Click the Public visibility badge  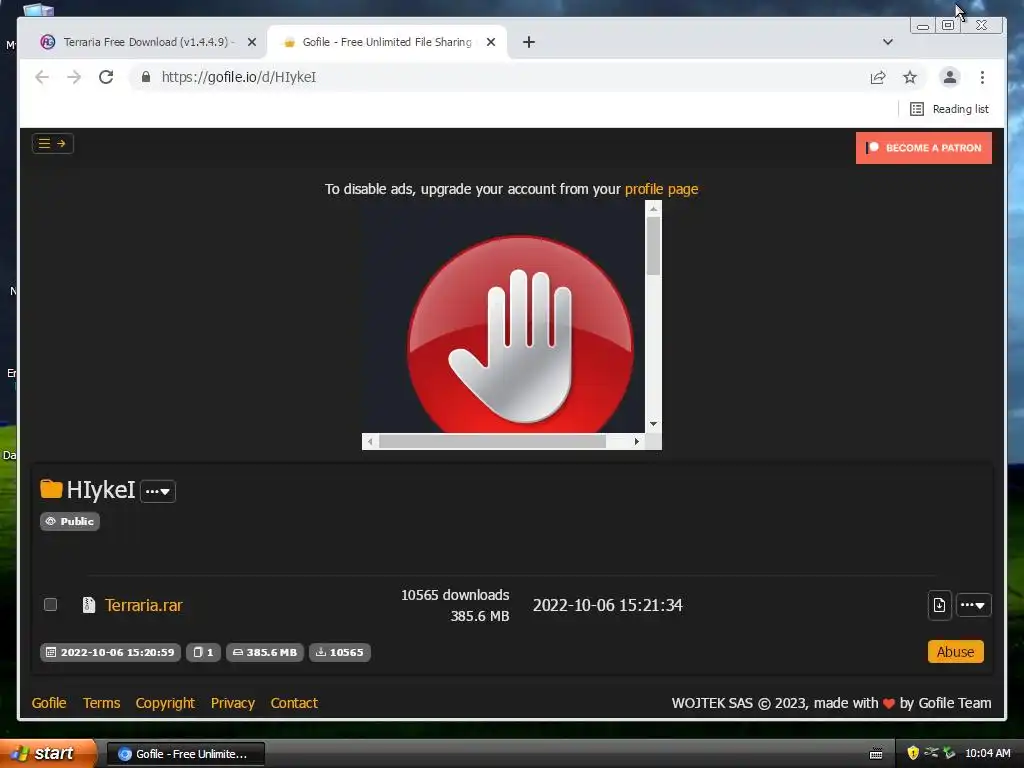tap(70, 521)
